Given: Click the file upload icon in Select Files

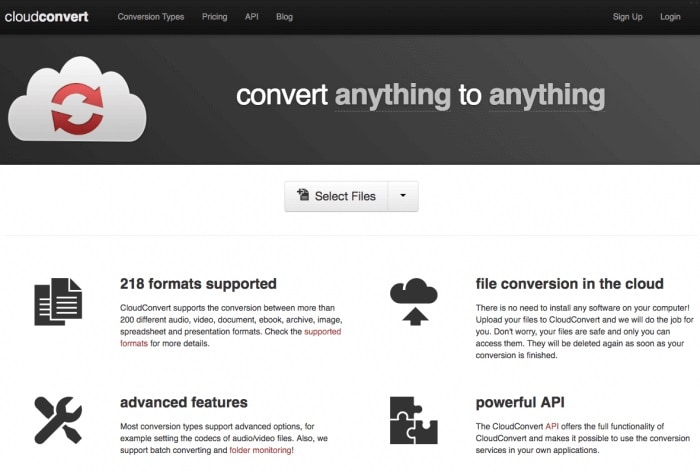Looking at the screenshot, I should coord(303,194).
